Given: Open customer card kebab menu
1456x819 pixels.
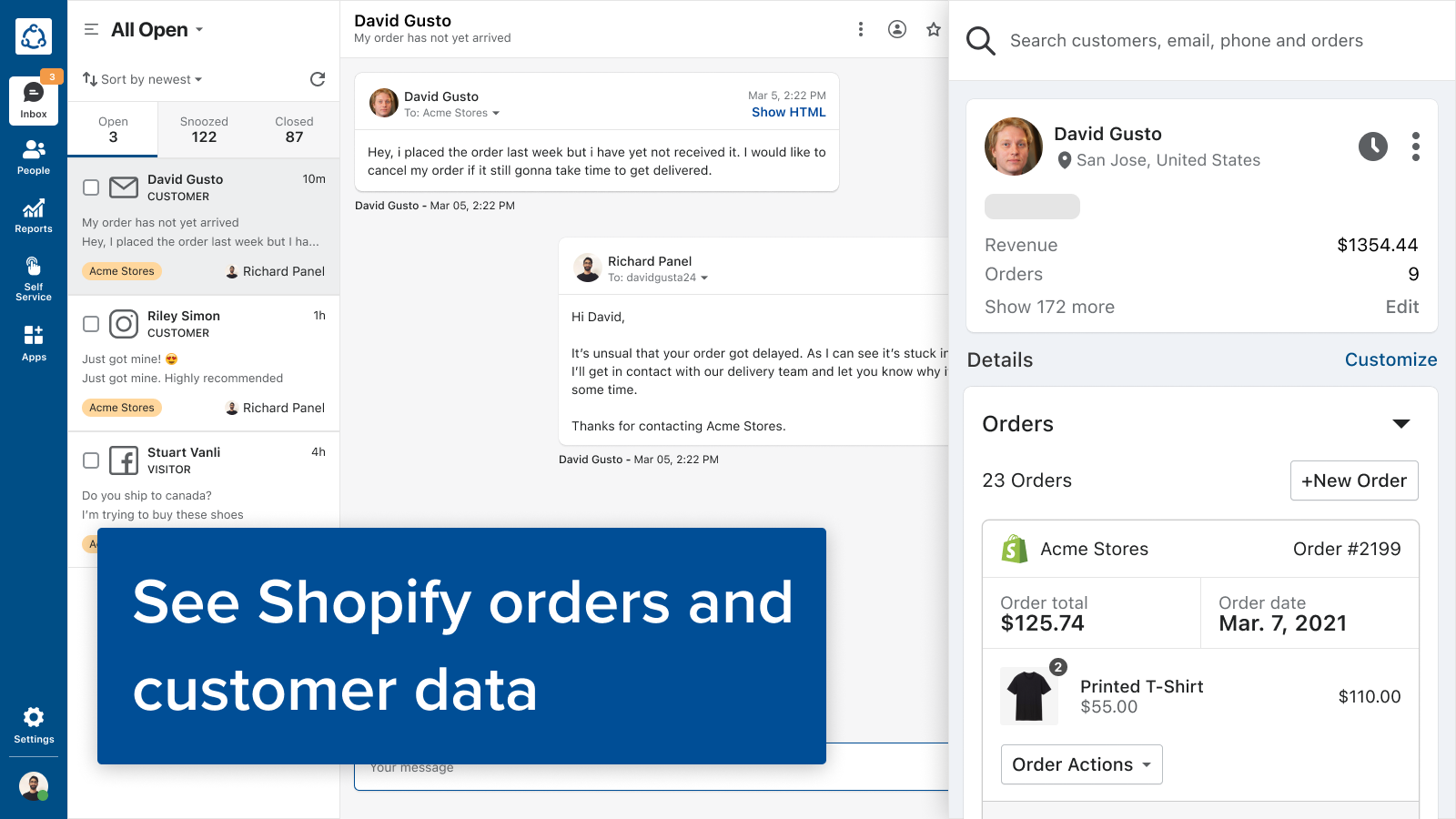Looking at the screenshot, I should [x=1416, y=146].
